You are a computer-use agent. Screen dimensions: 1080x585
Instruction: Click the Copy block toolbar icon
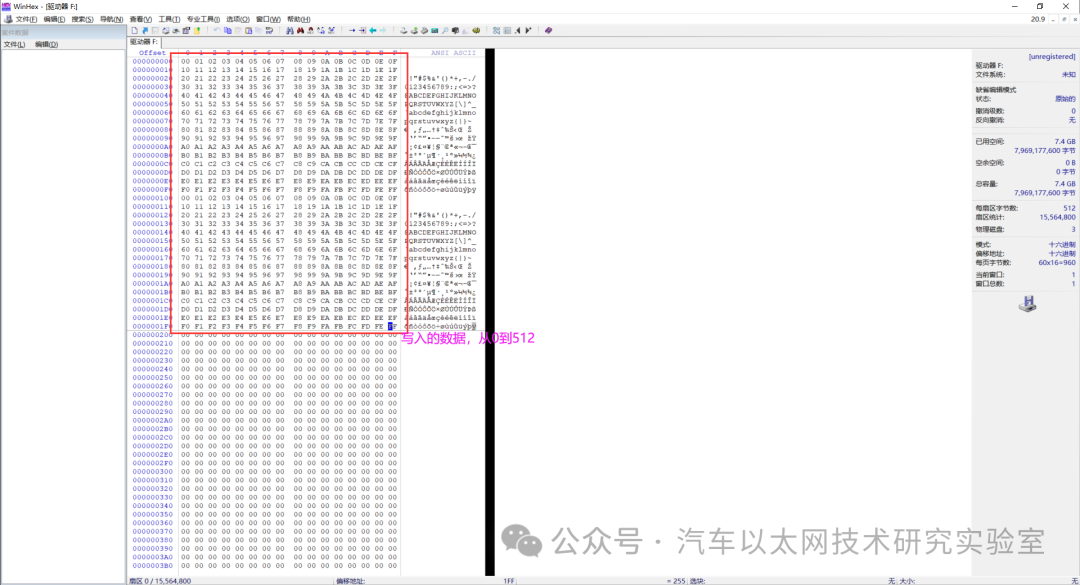[228, 30]
